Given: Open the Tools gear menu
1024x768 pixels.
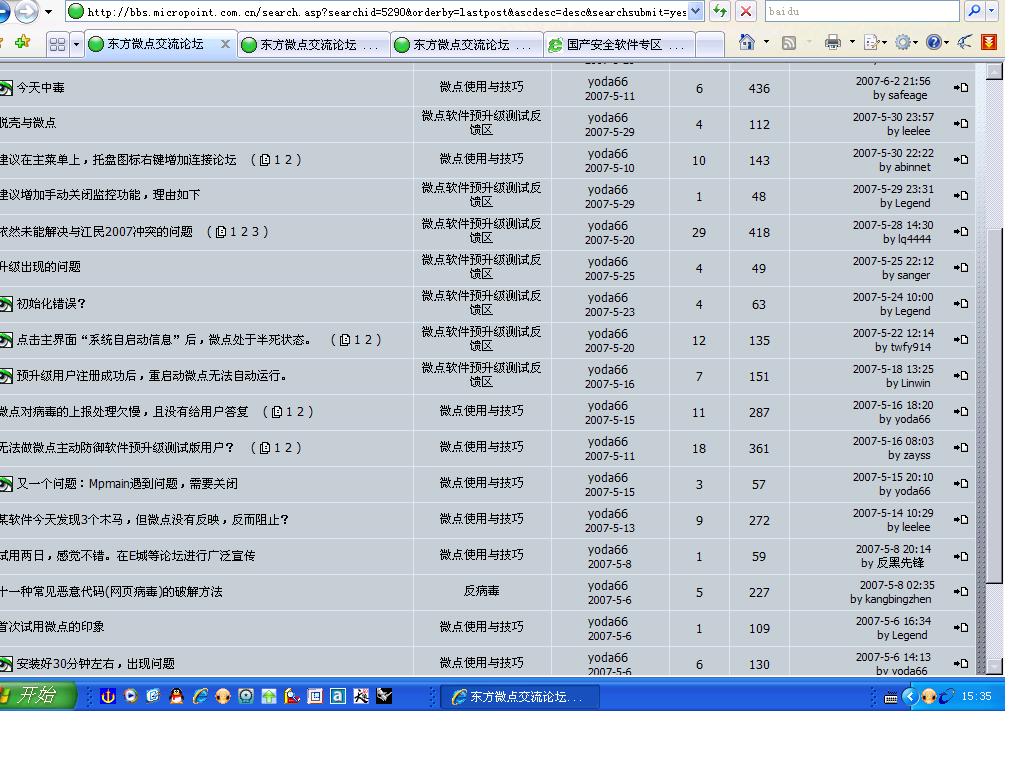Looking at the screenshot, I should tap(902, 42).
